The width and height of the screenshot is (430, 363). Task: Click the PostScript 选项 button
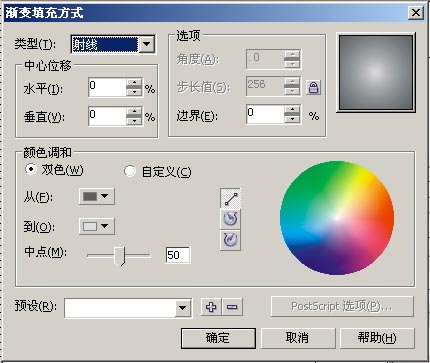tap(342, 306)
